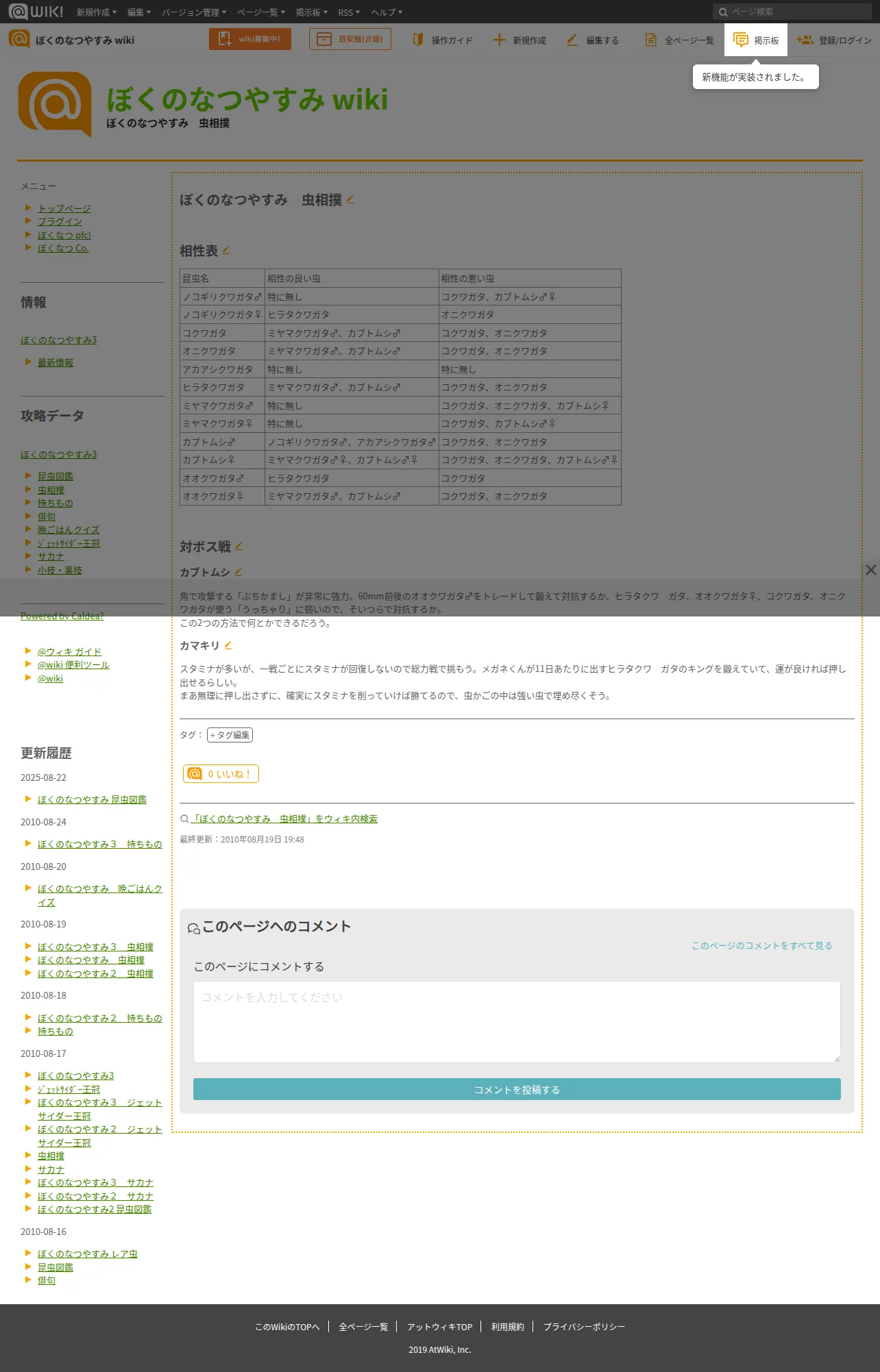This screenshot has height=1372, width=880.
Task: Click the +タグ編集 tag edit button
Action: [x=230, y=735]
